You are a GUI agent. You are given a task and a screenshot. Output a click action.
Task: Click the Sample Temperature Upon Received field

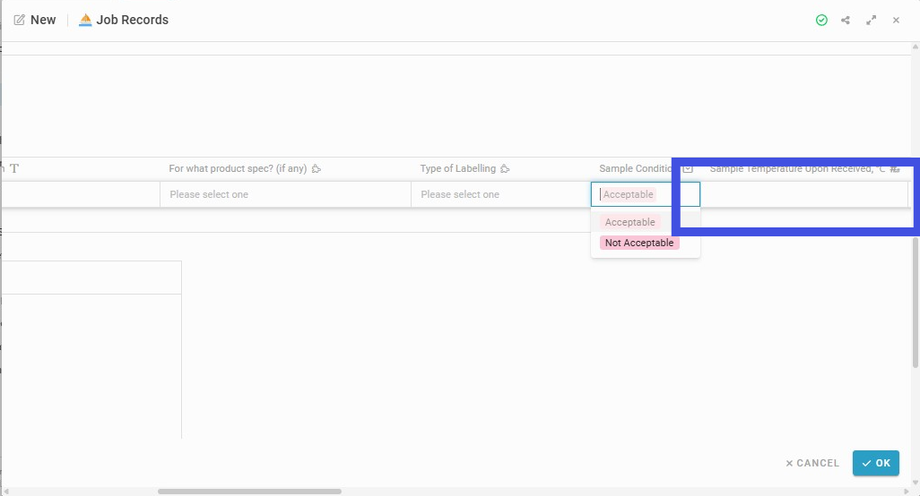coord(804,194)
